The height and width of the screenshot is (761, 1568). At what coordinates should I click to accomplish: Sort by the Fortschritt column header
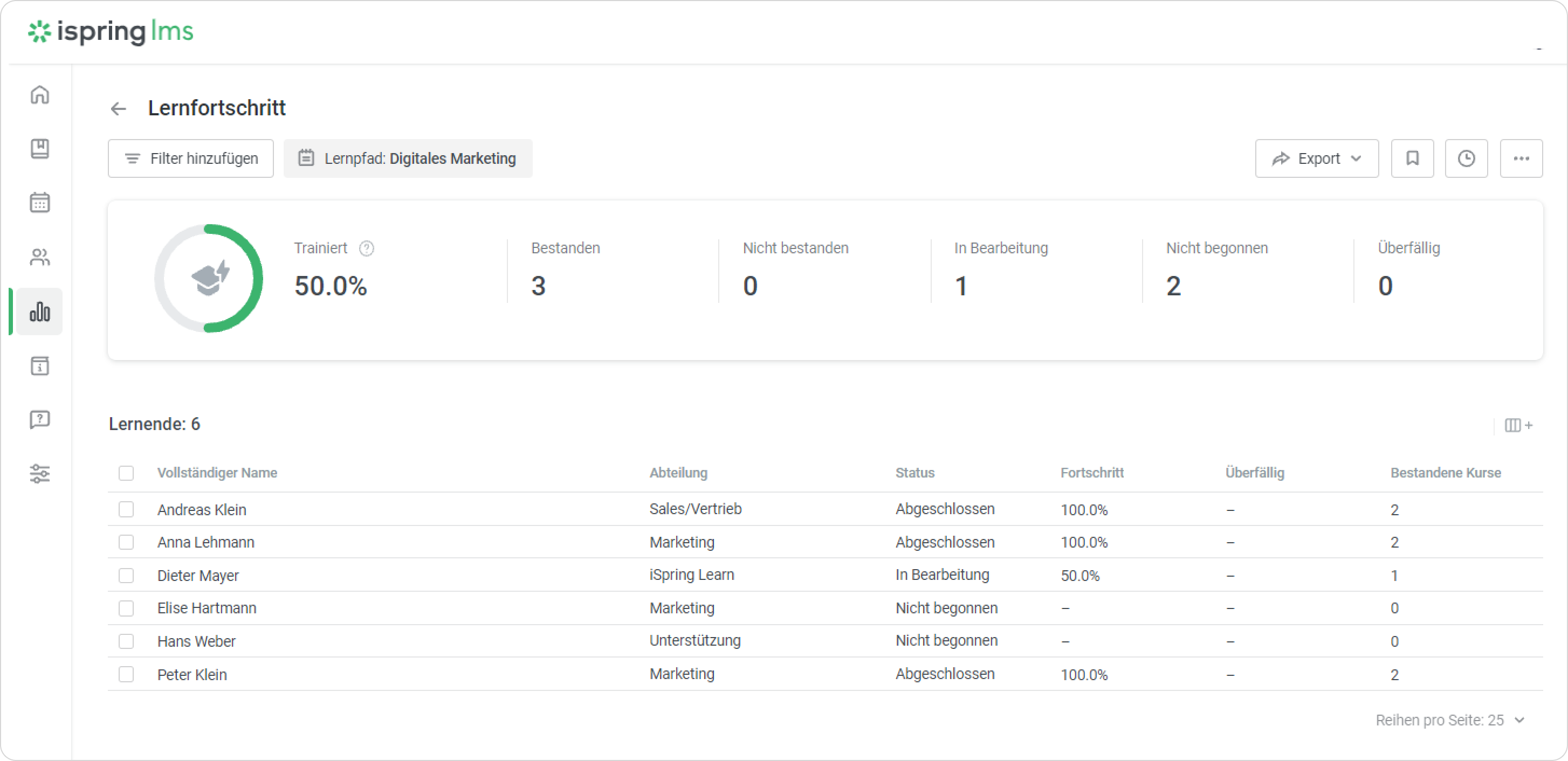(x=1091, y=473)
